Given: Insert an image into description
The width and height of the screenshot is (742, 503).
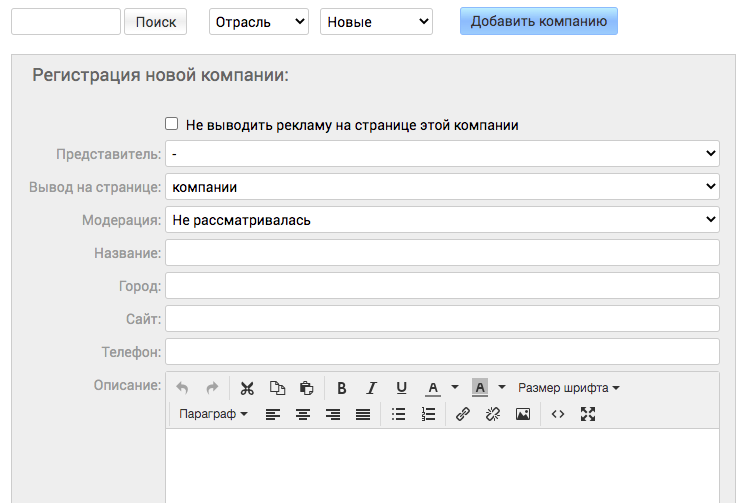Looking at the screenshot, I should 522,415.
